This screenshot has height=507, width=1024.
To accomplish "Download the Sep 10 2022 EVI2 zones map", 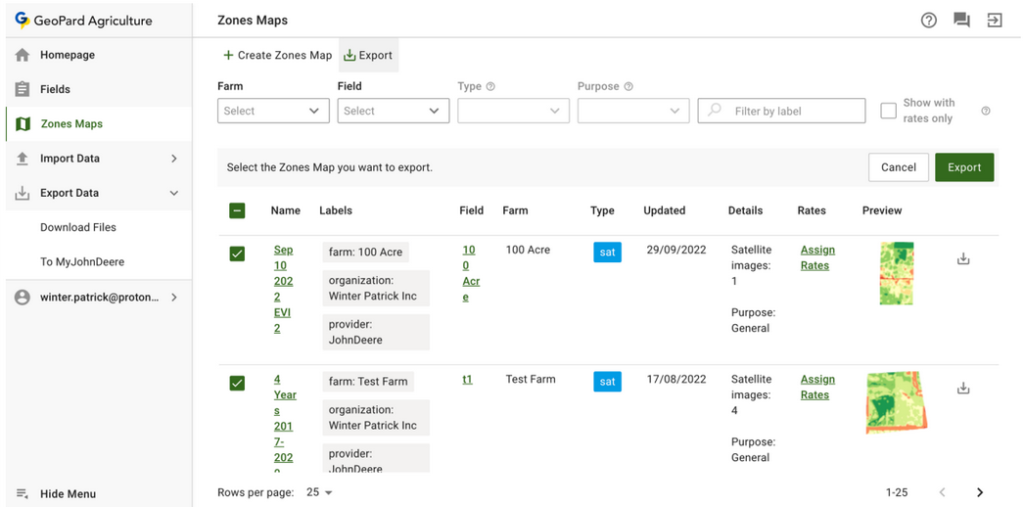I will [963, 259].
